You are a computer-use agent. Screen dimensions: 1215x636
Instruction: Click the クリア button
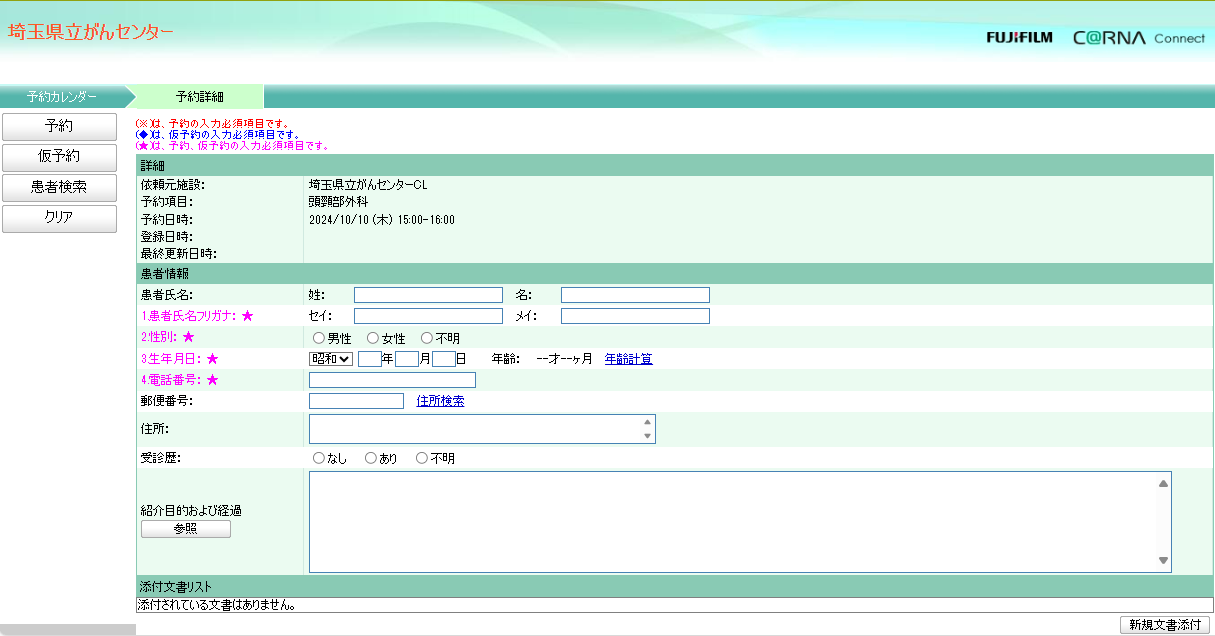(x=59, y=217)
